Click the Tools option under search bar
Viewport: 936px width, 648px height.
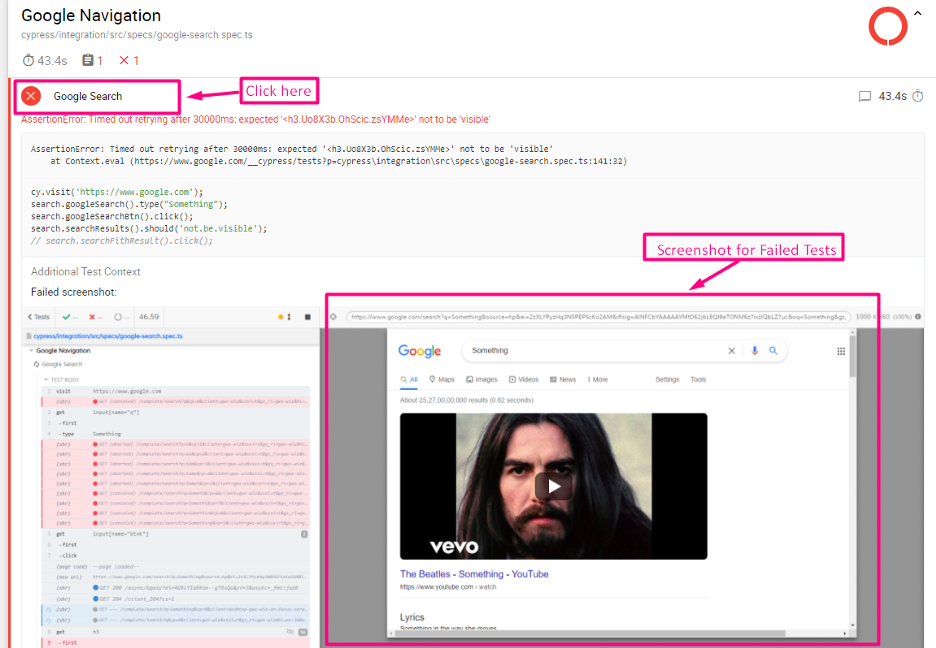tap(698, 380)
